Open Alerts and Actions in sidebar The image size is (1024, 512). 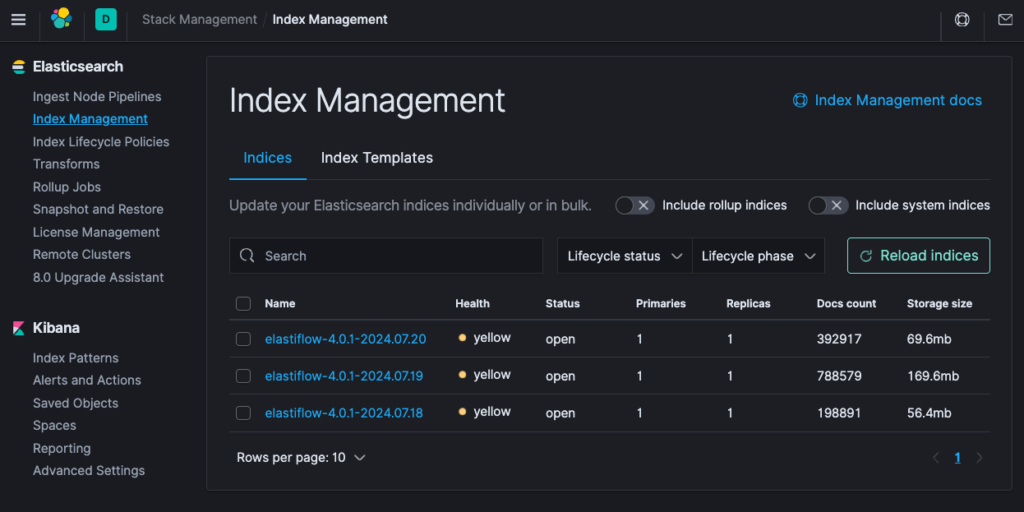87,380
